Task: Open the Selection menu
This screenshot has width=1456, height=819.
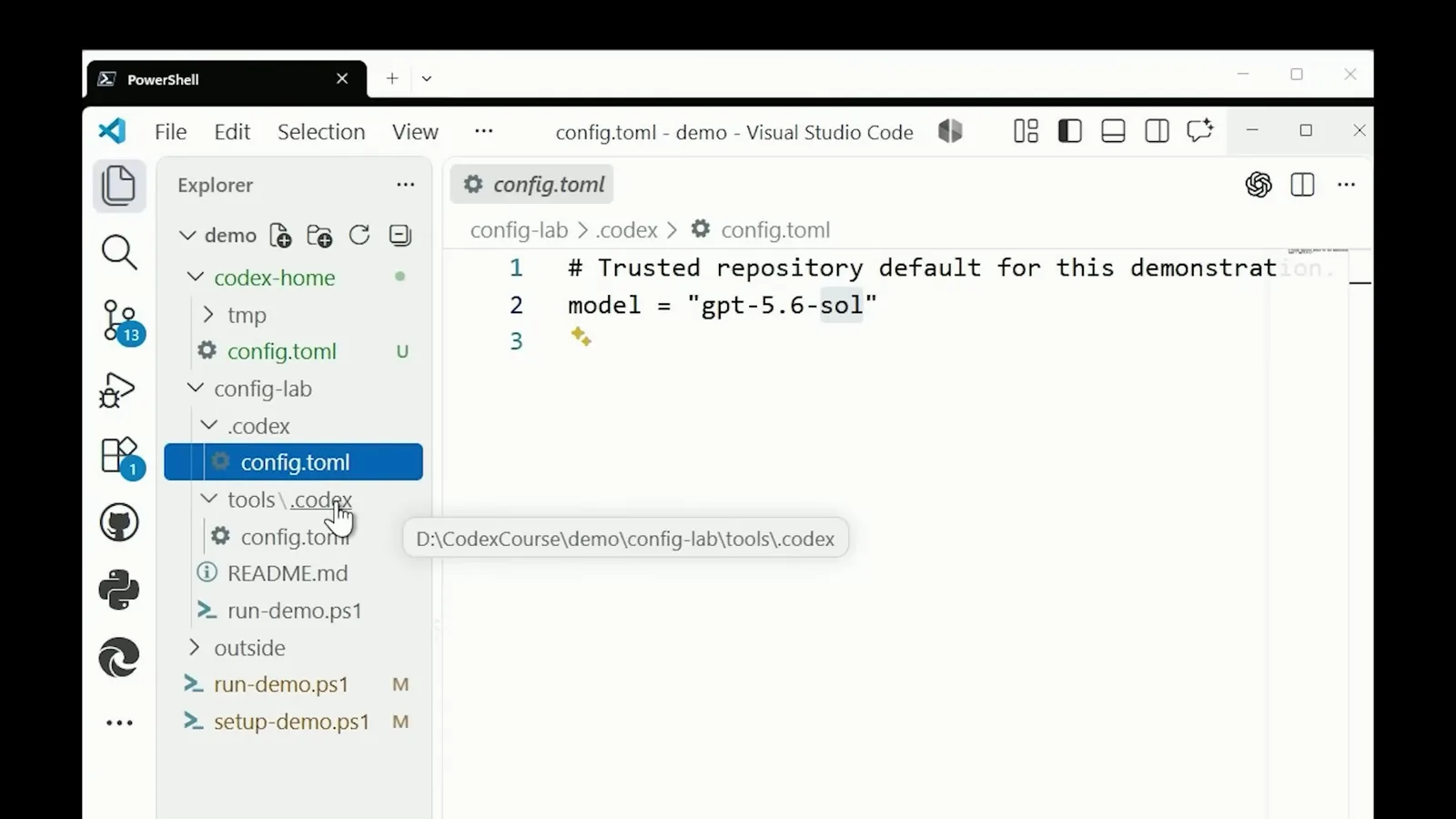Action: pyautogui.click(x=321, y=132)
